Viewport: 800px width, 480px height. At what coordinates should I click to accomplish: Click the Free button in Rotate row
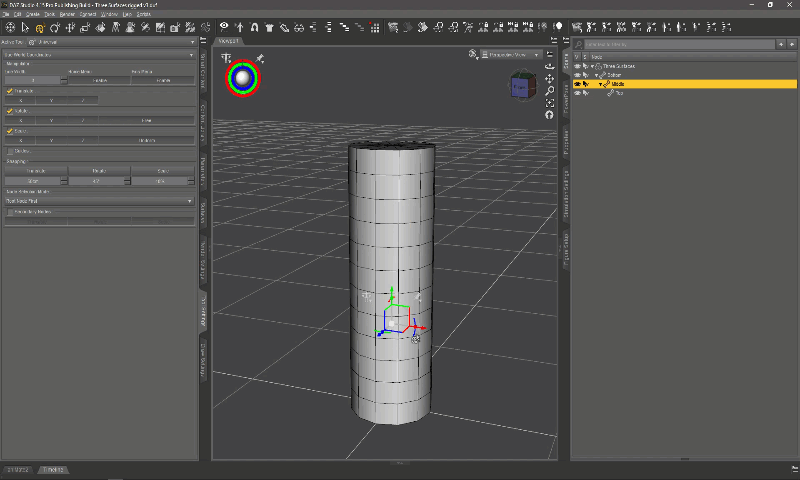click(x=146, y=120)
